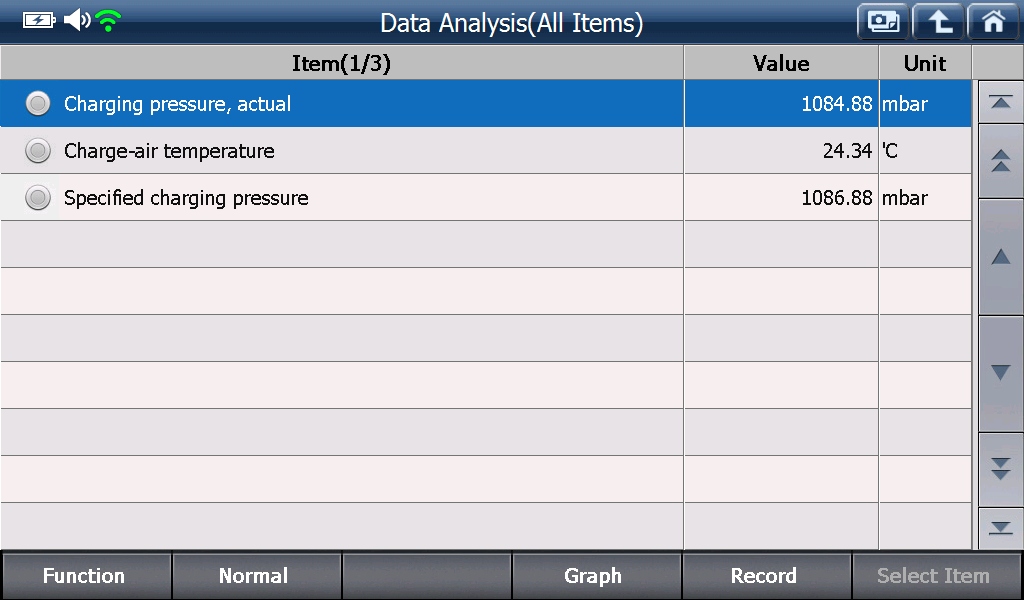1024x600 pixels.
Task: Select Charging pressure, actual radio button
Action: (38, 103)
